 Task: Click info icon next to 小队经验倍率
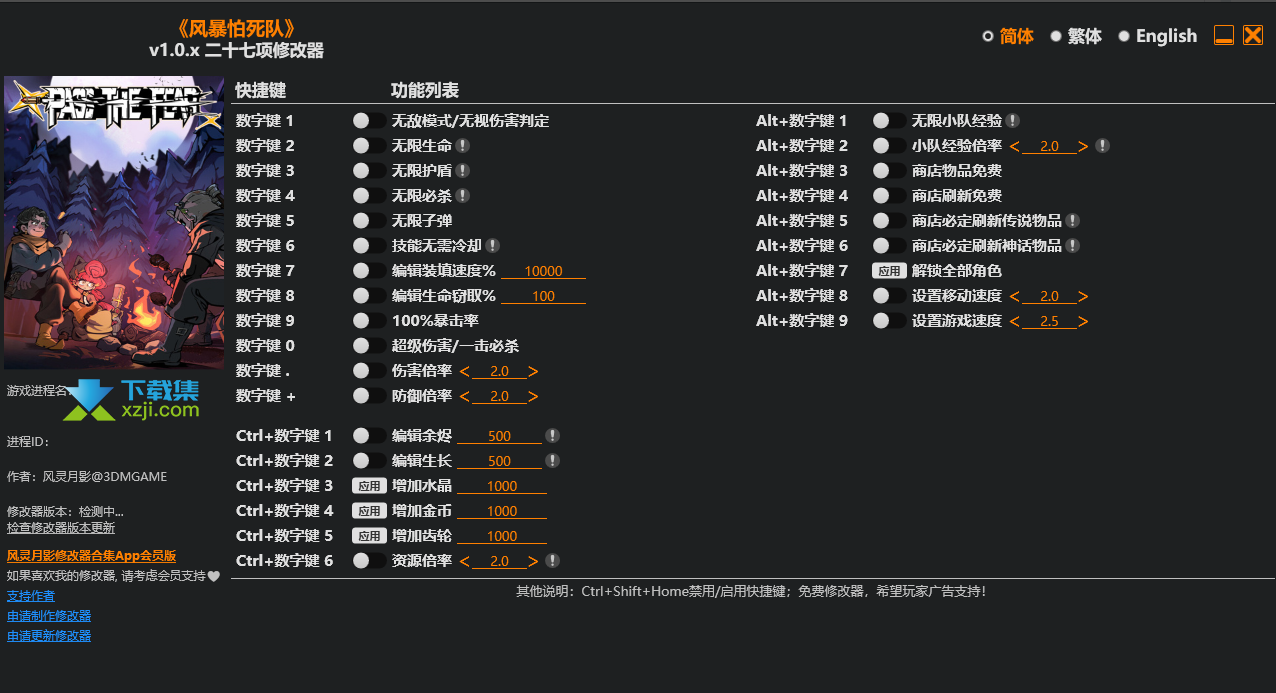(1102, 146)
